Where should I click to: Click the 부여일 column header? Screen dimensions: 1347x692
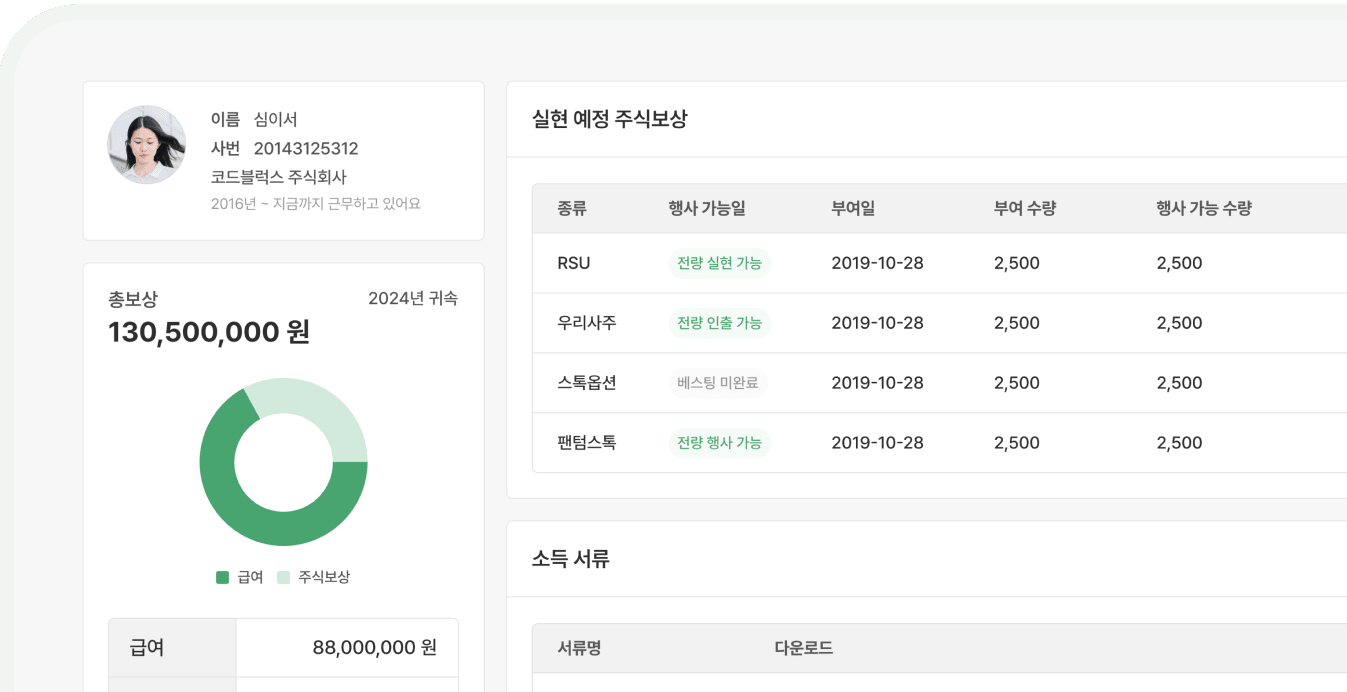(x=853, y=209)
